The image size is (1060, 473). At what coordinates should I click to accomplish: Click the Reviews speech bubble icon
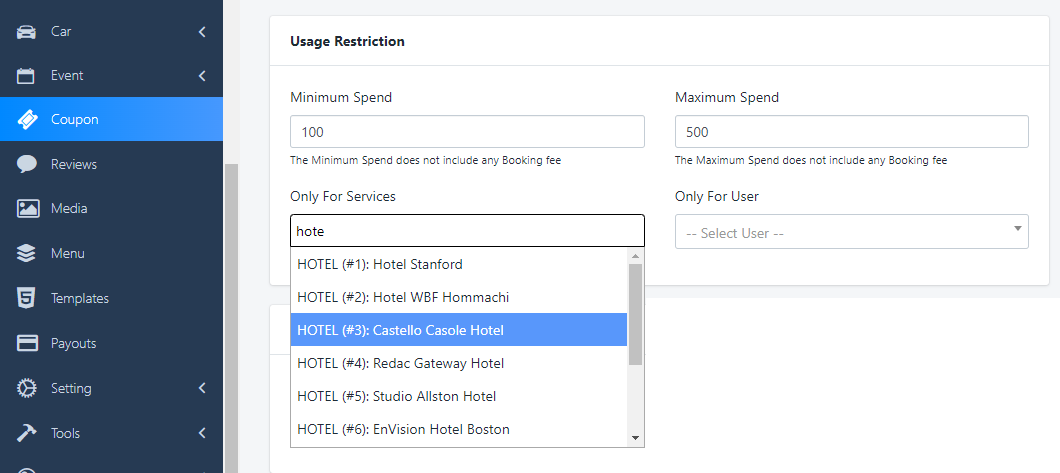pos(27,164)
